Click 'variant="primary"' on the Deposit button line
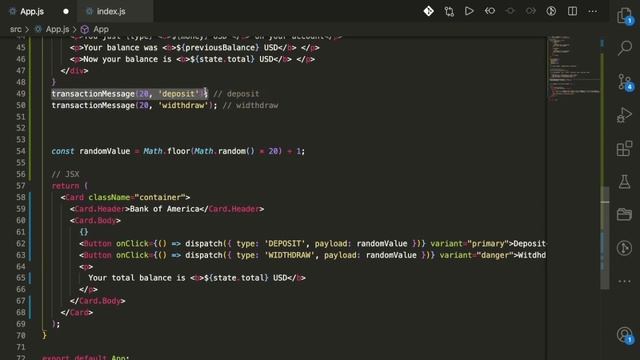 click(469, 244)
